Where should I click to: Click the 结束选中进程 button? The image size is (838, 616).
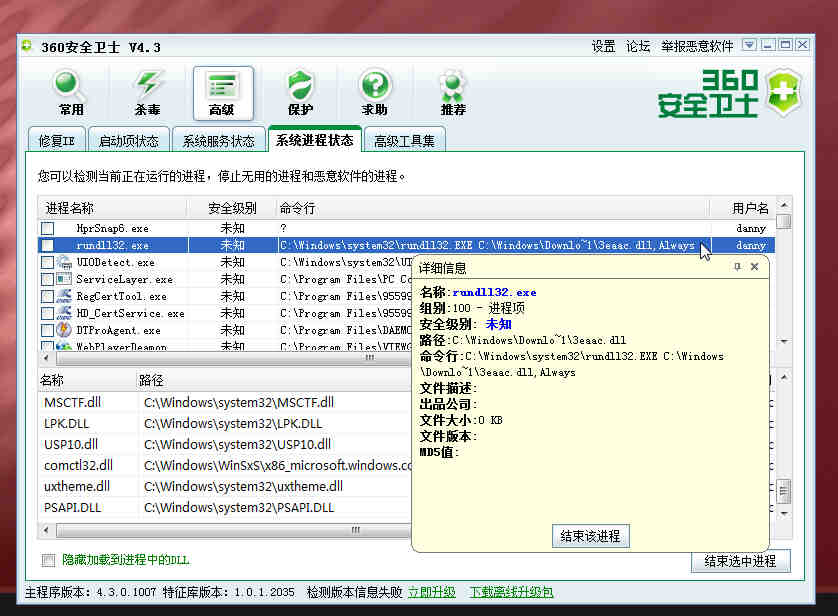click(x=740, y=561)
